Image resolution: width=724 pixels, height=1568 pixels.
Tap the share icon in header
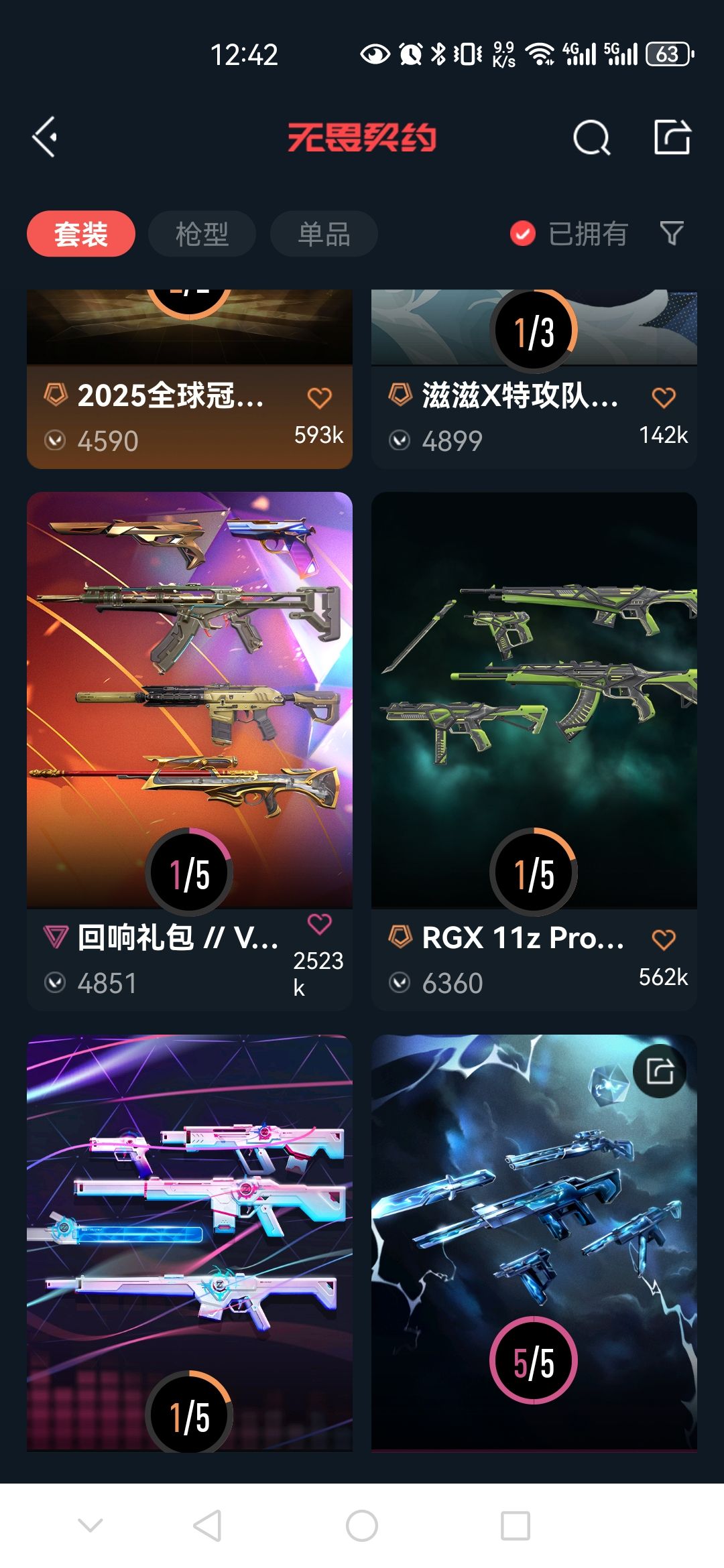coord(672,137)
